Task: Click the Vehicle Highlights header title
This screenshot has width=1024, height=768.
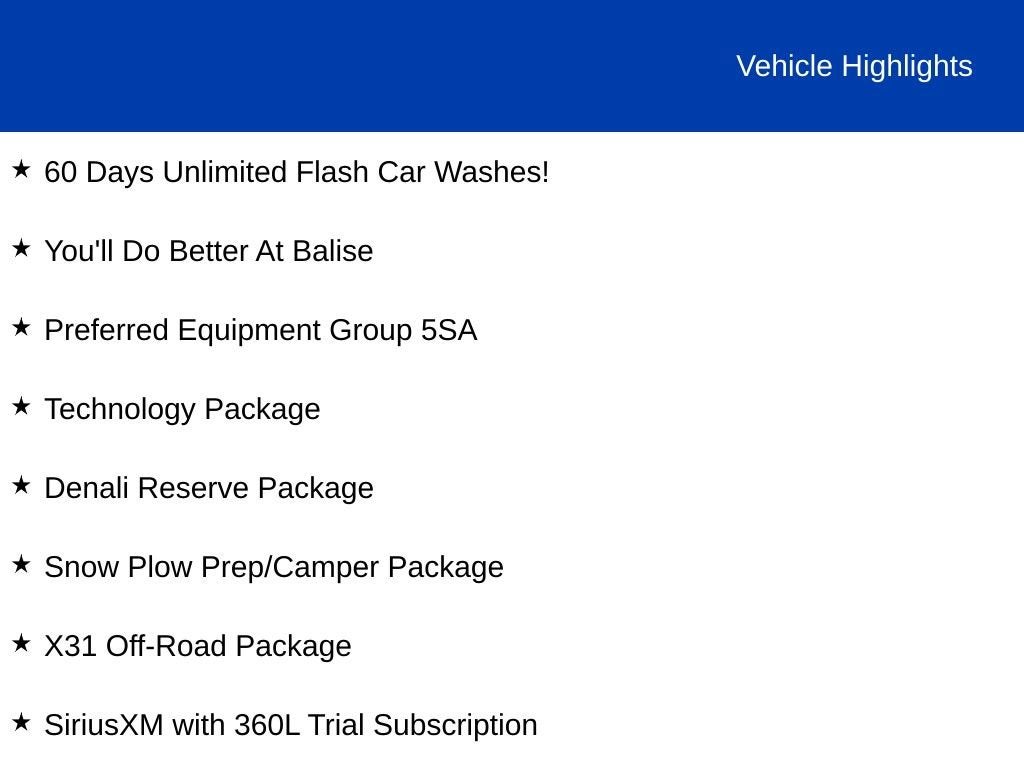Action: click(854, 66)
